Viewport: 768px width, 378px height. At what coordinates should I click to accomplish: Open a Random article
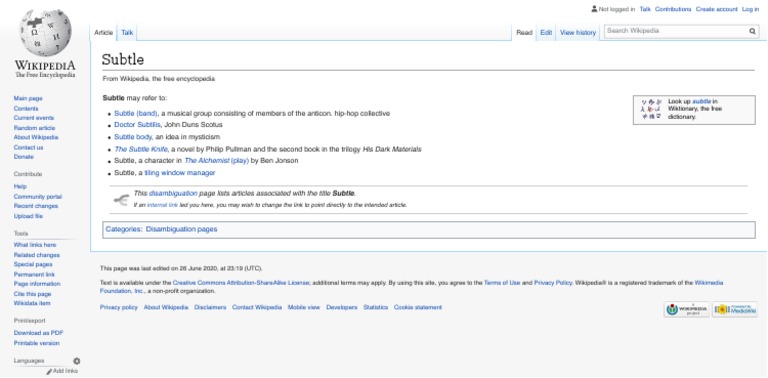point(34,128)
